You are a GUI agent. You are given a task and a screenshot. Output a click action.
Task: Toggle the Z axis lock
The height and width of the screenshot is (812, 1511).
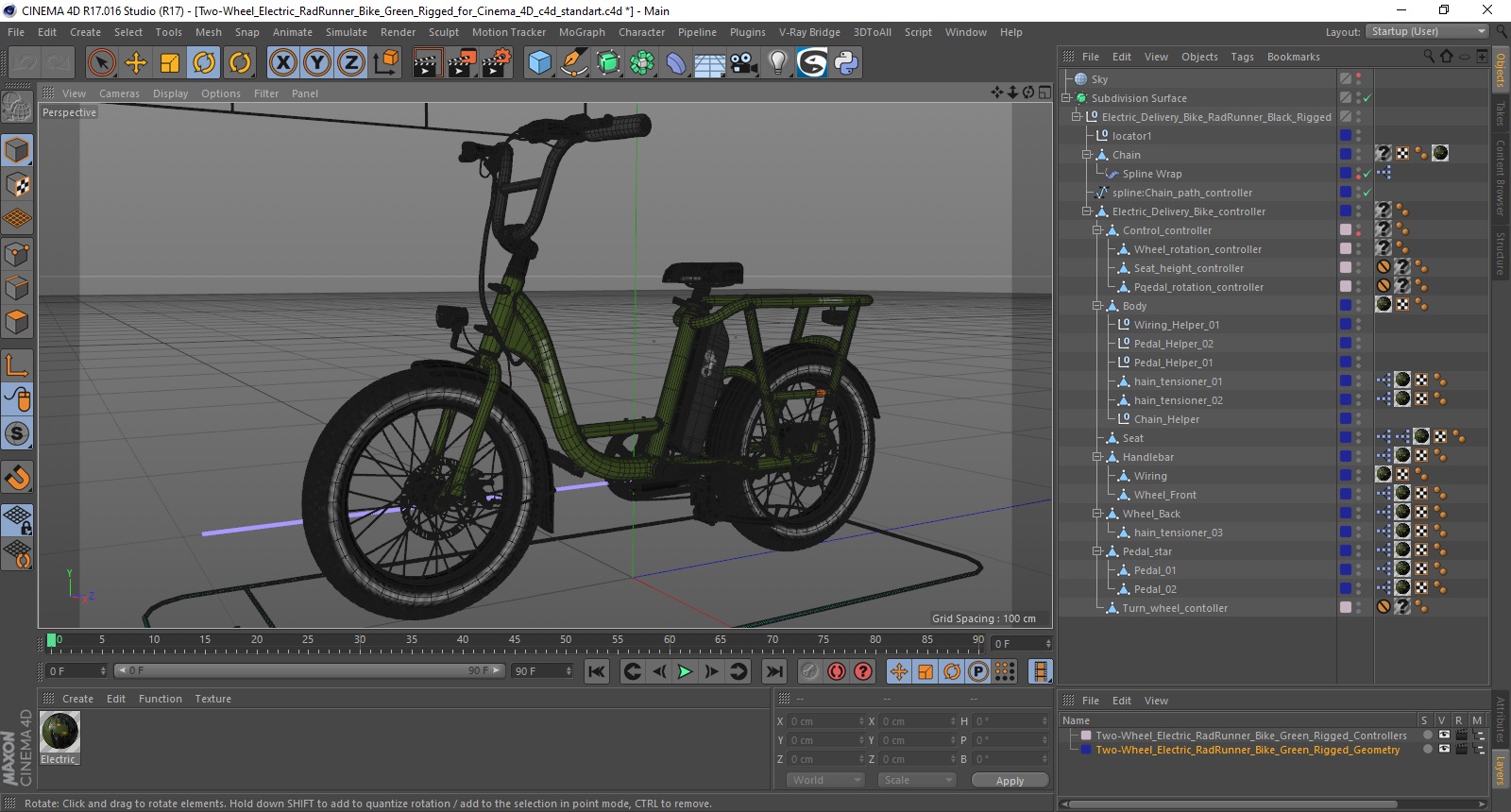point(351,63)
